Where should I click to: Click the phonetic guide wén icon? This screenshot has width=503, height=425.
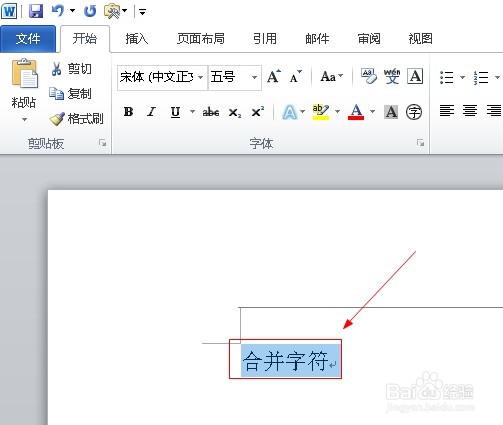point(392,76)
